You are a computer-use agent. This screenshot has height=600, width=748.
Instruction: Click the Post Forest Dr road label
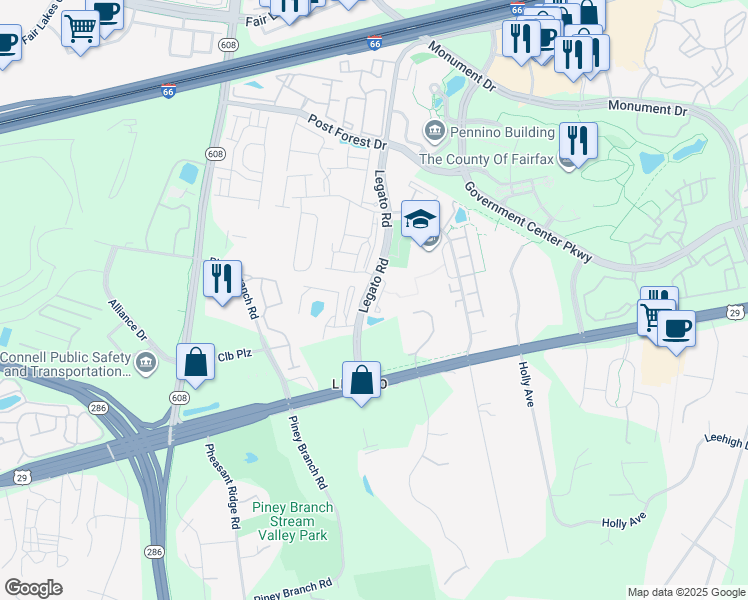(347, 132)
